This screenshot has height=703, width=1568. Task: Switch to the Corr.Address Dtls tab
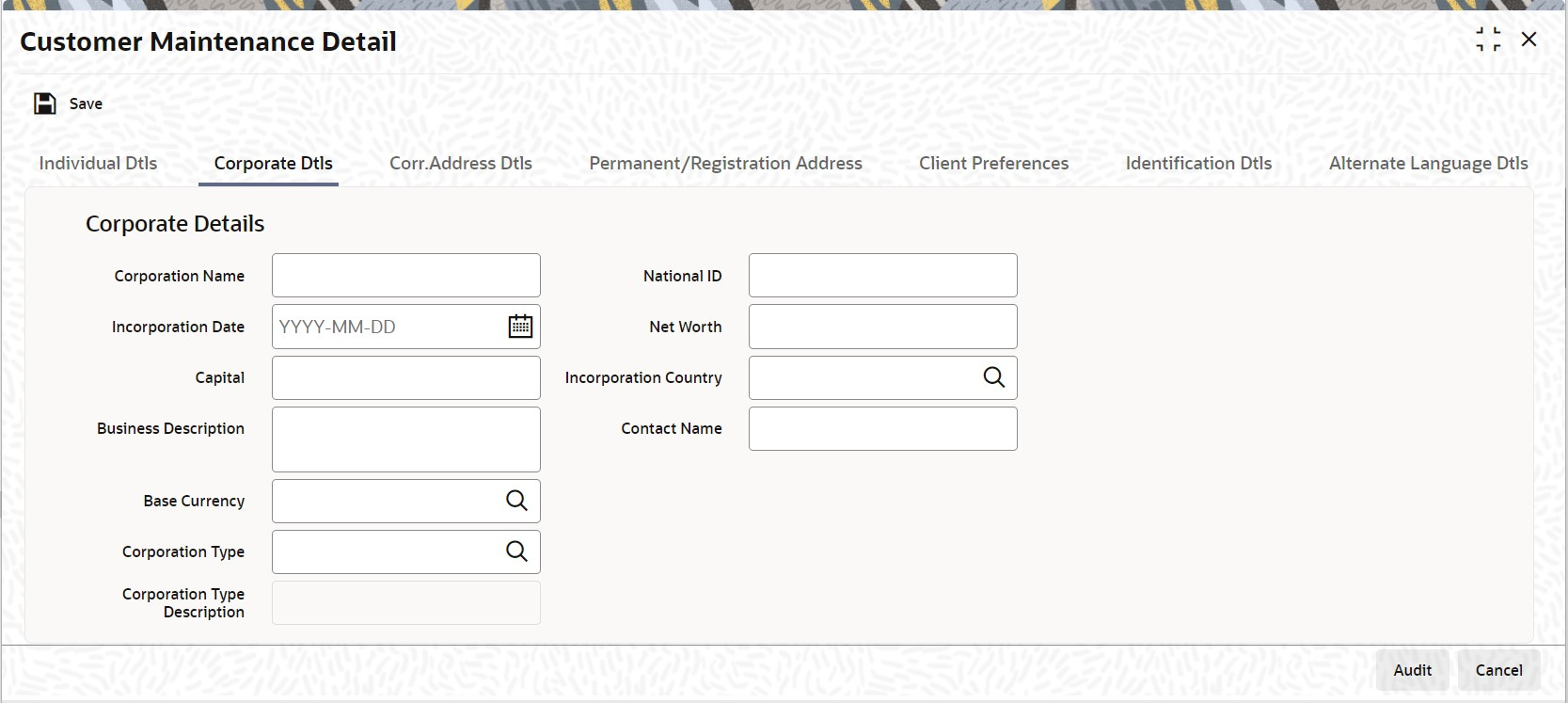pos(461,163)
